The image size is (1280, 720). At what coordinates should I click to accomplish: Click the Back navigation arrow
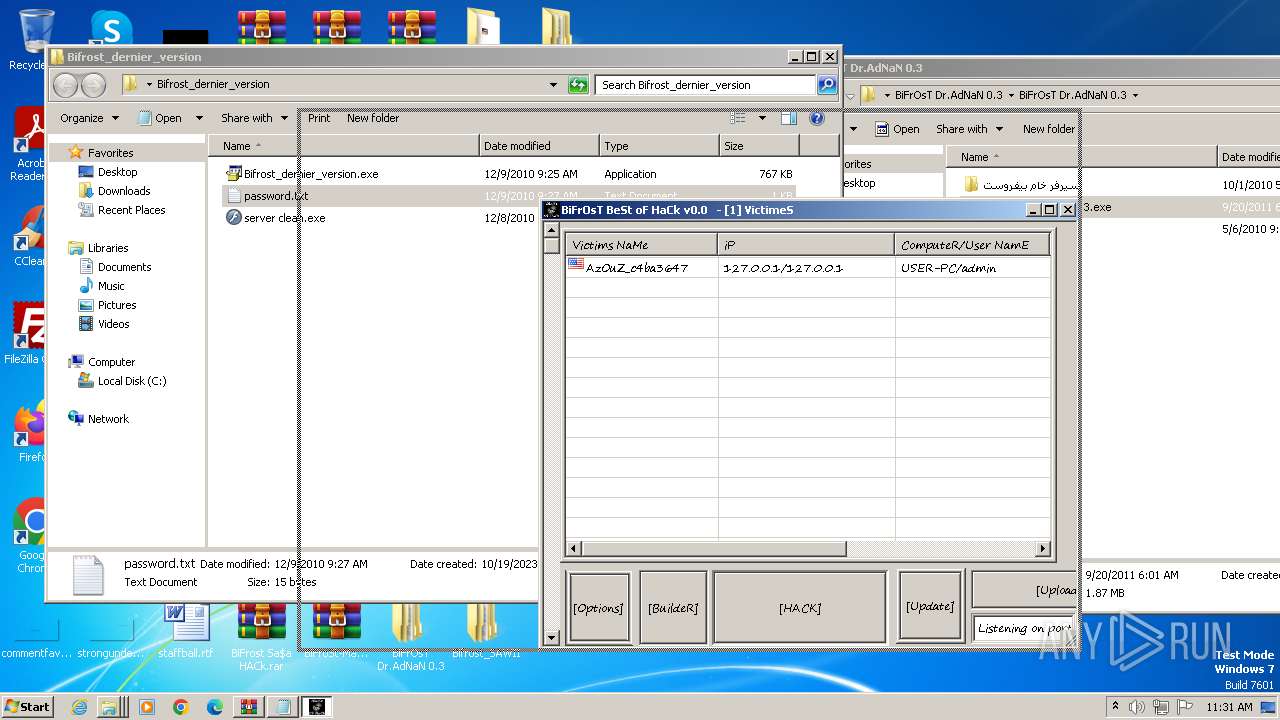[x=66, y=85]
